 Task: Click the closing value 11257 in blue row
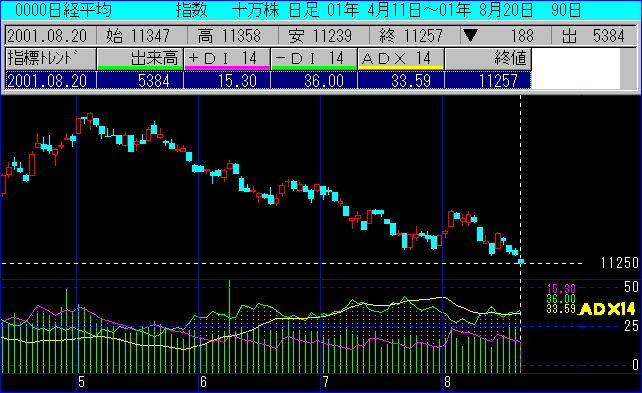pyautogui.click(x=488, y=80)
